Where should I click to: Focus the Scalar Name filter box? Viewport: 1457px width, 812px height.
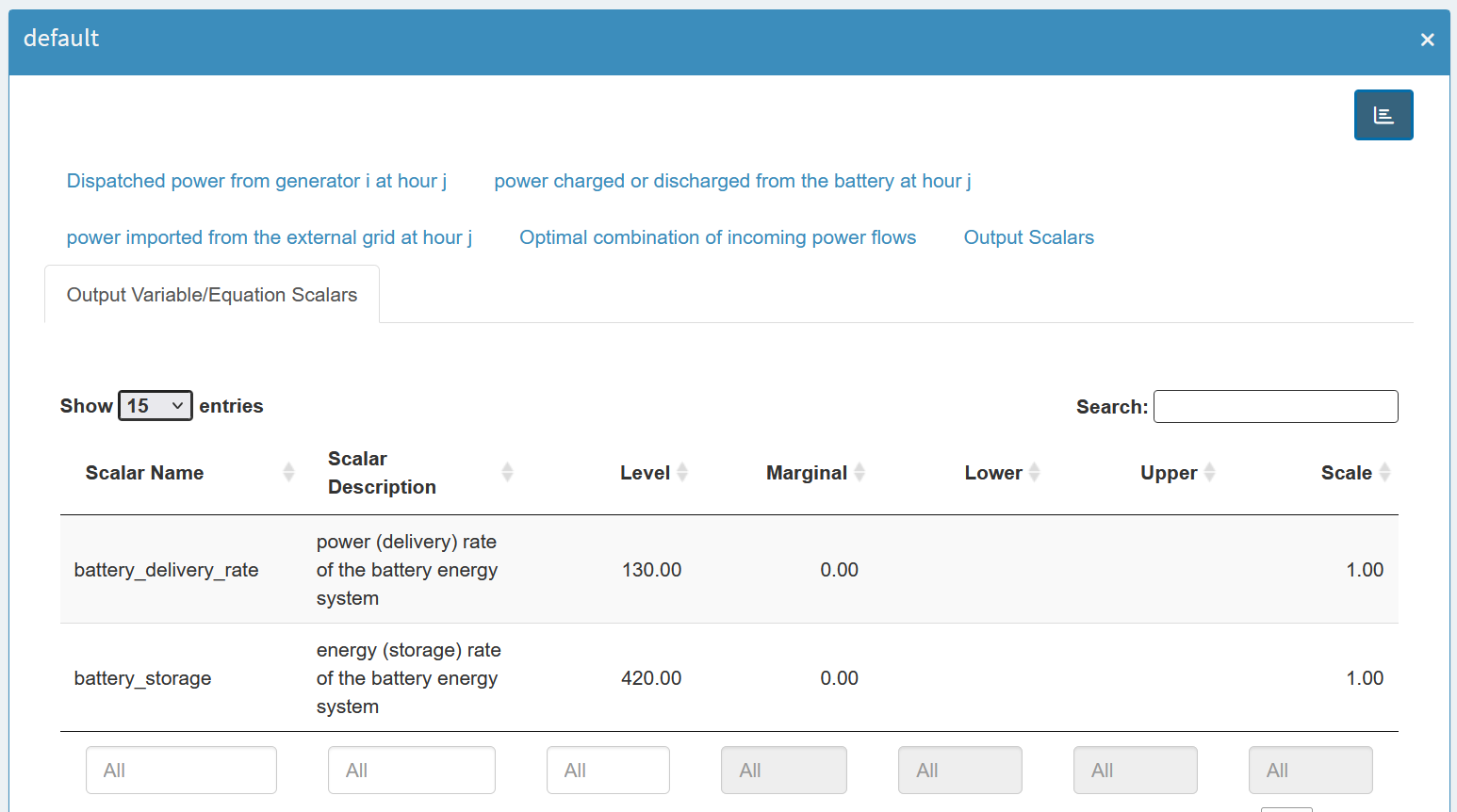coord(181,771)
